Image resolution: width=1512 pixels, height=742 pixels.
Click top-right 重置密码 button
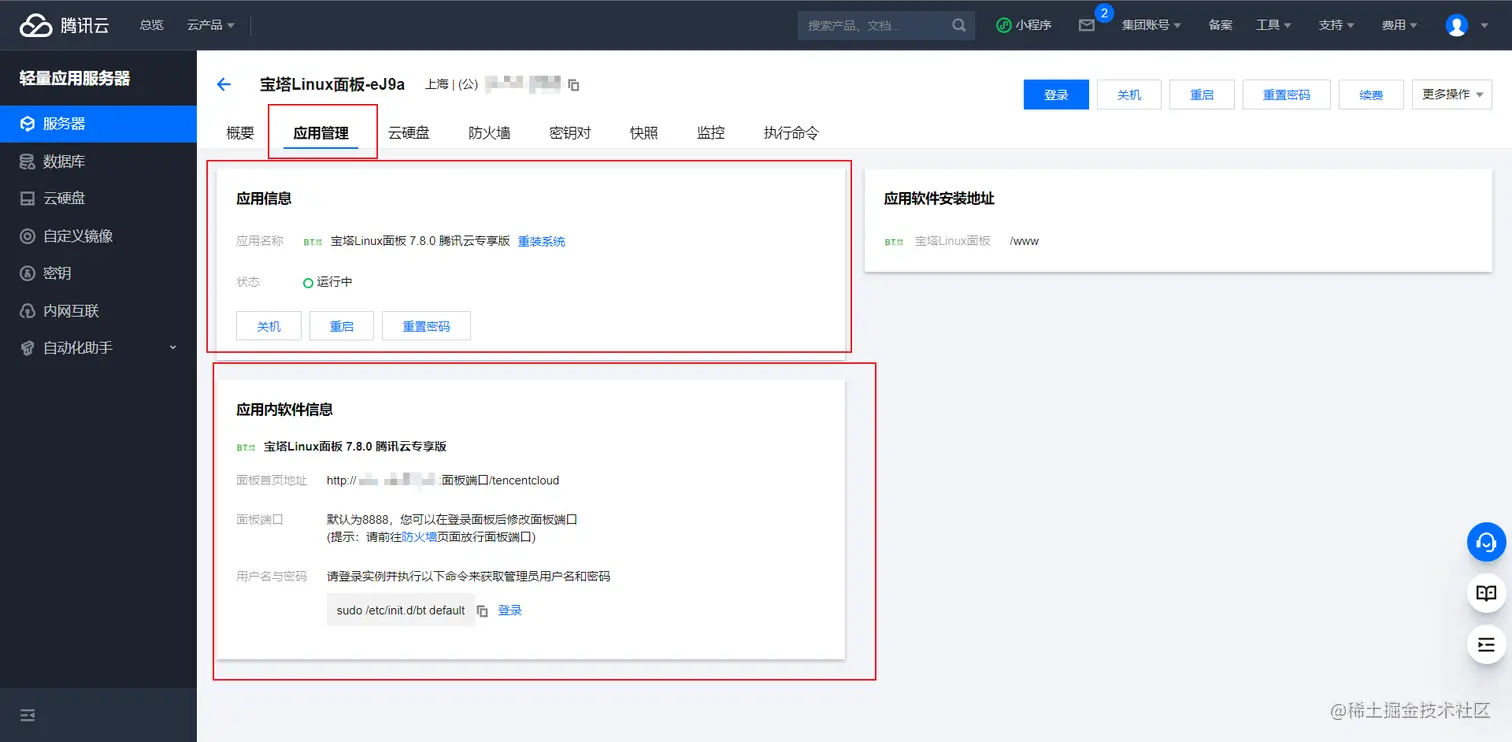tap(1286, 94)
